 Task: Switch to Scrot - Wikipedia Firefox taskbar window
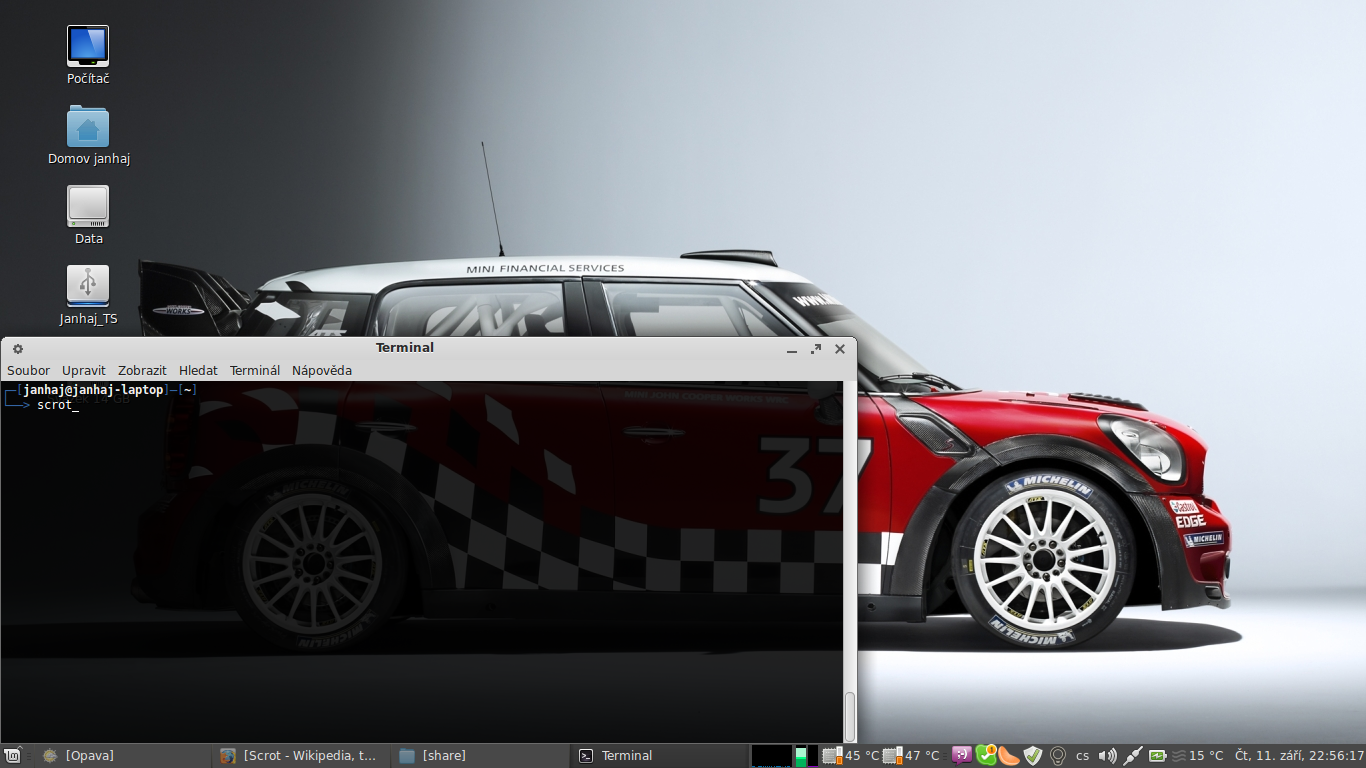tap(301, 756)
